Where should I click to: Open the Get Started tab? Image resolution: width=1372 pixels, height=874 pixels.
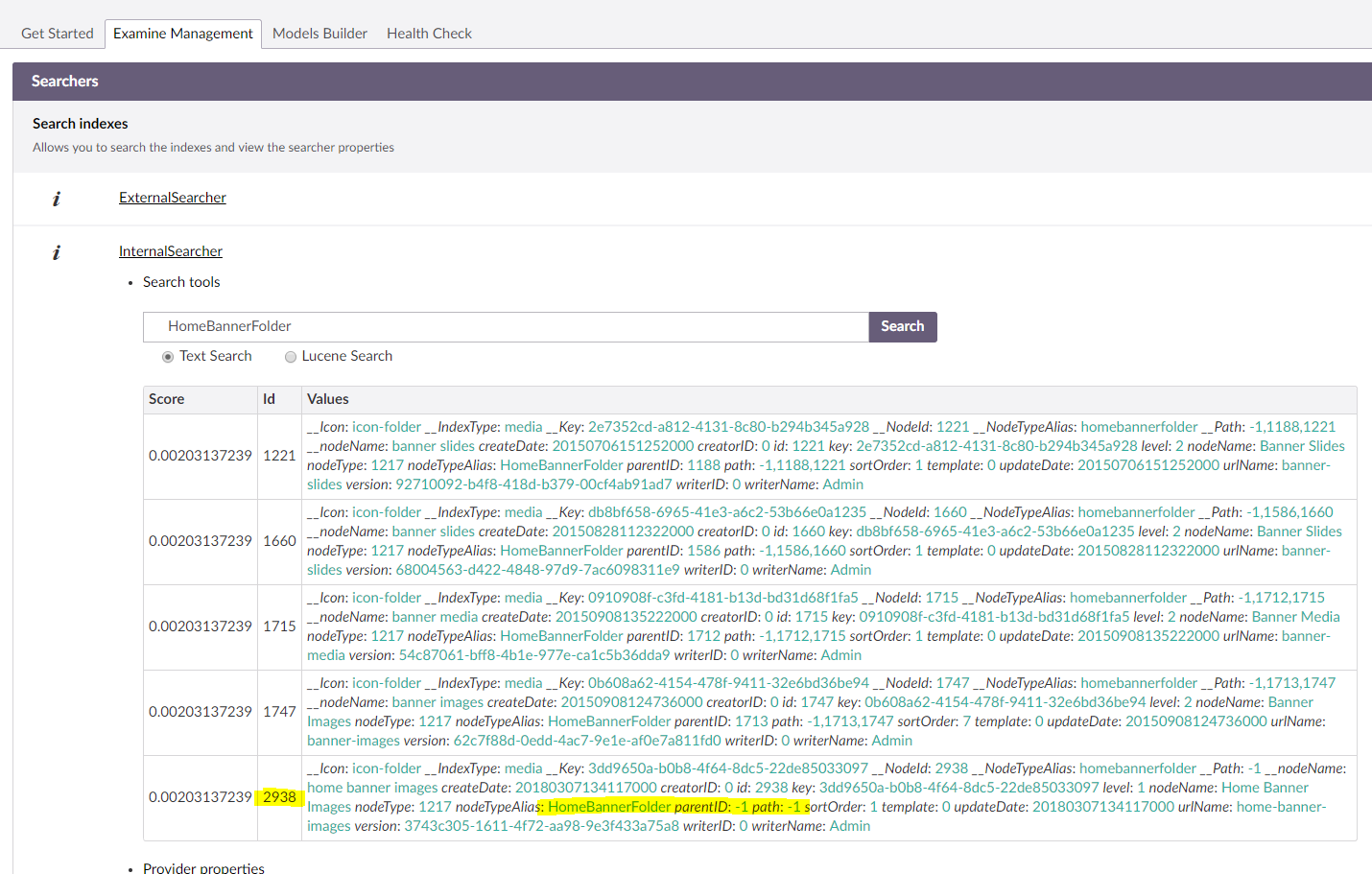tap(58, 34)
